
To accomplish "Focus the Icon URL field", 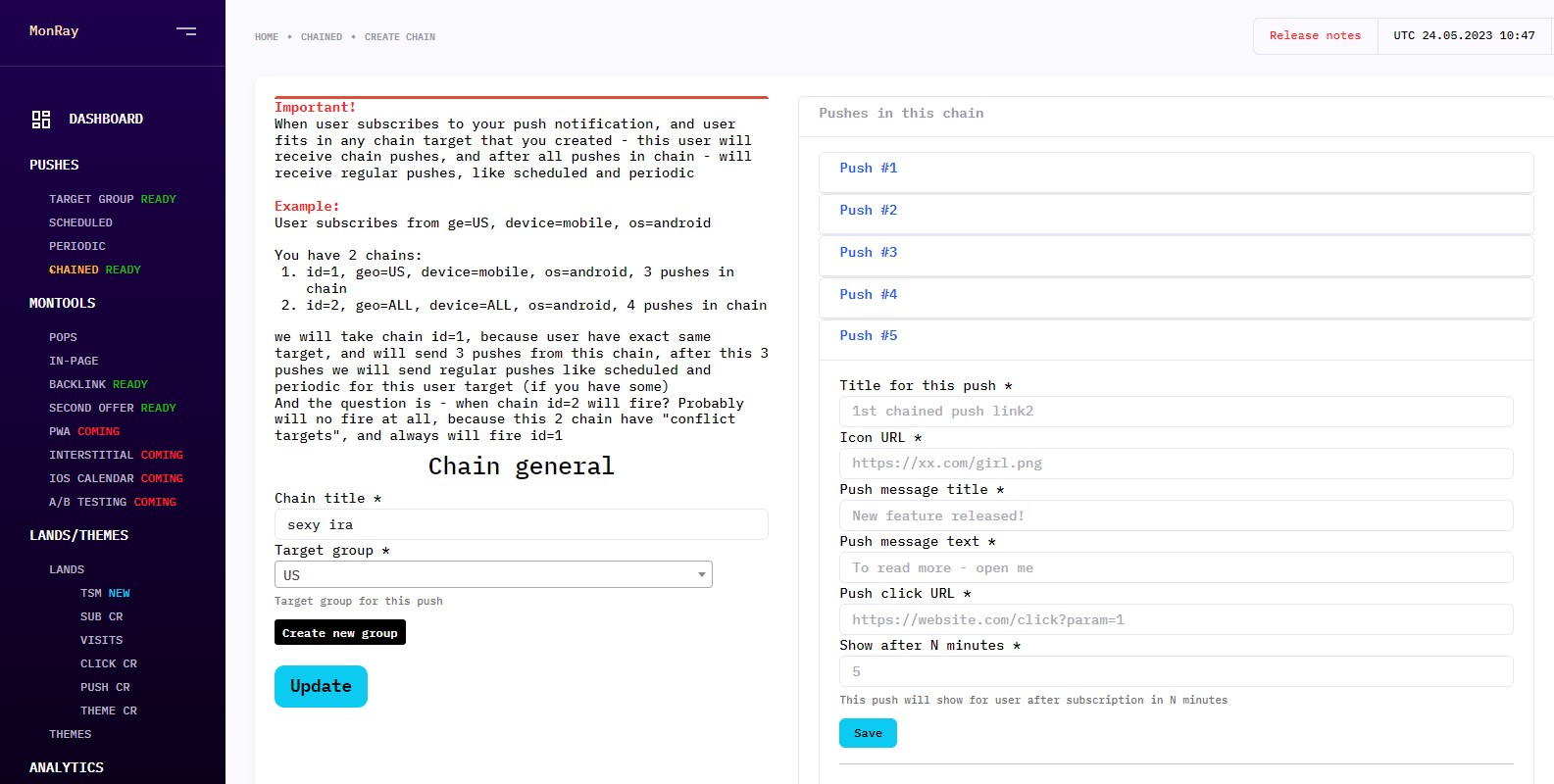I will pos(1176,464).
